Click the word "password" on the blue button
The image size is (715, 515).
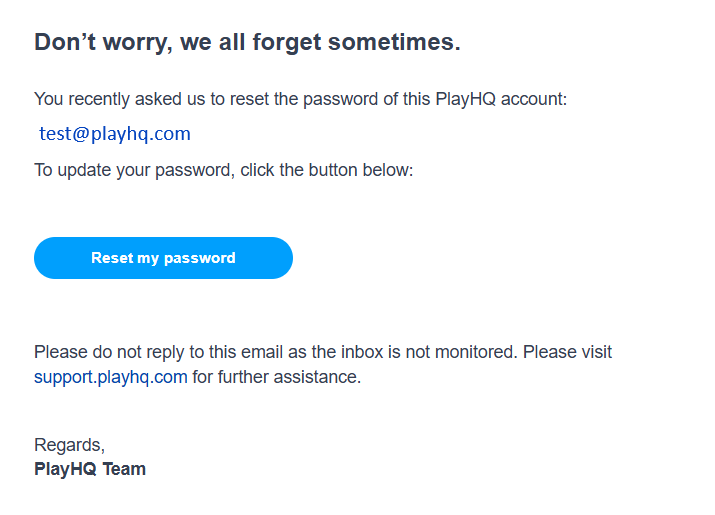pyautogui.click(x=199, y=258)
